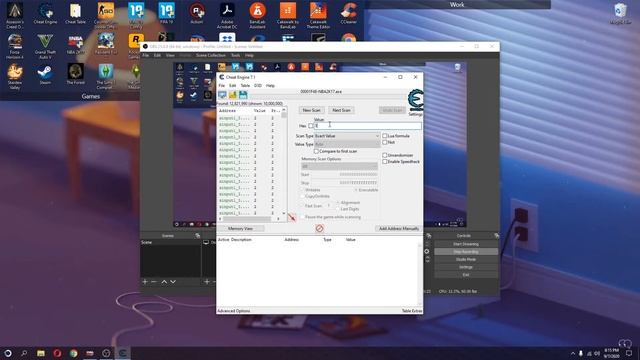Open the Action! recorder desktop shortcut
640x360 pixels.
pyautogui.click(x=197, y=14)
